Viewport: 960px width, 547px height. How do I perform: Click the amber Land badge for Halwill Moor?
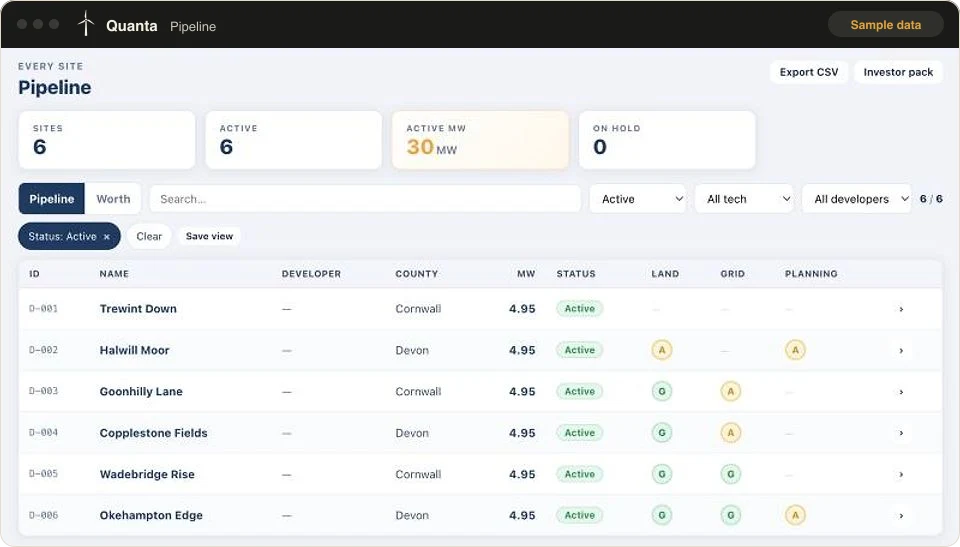[x=661, y=350]
